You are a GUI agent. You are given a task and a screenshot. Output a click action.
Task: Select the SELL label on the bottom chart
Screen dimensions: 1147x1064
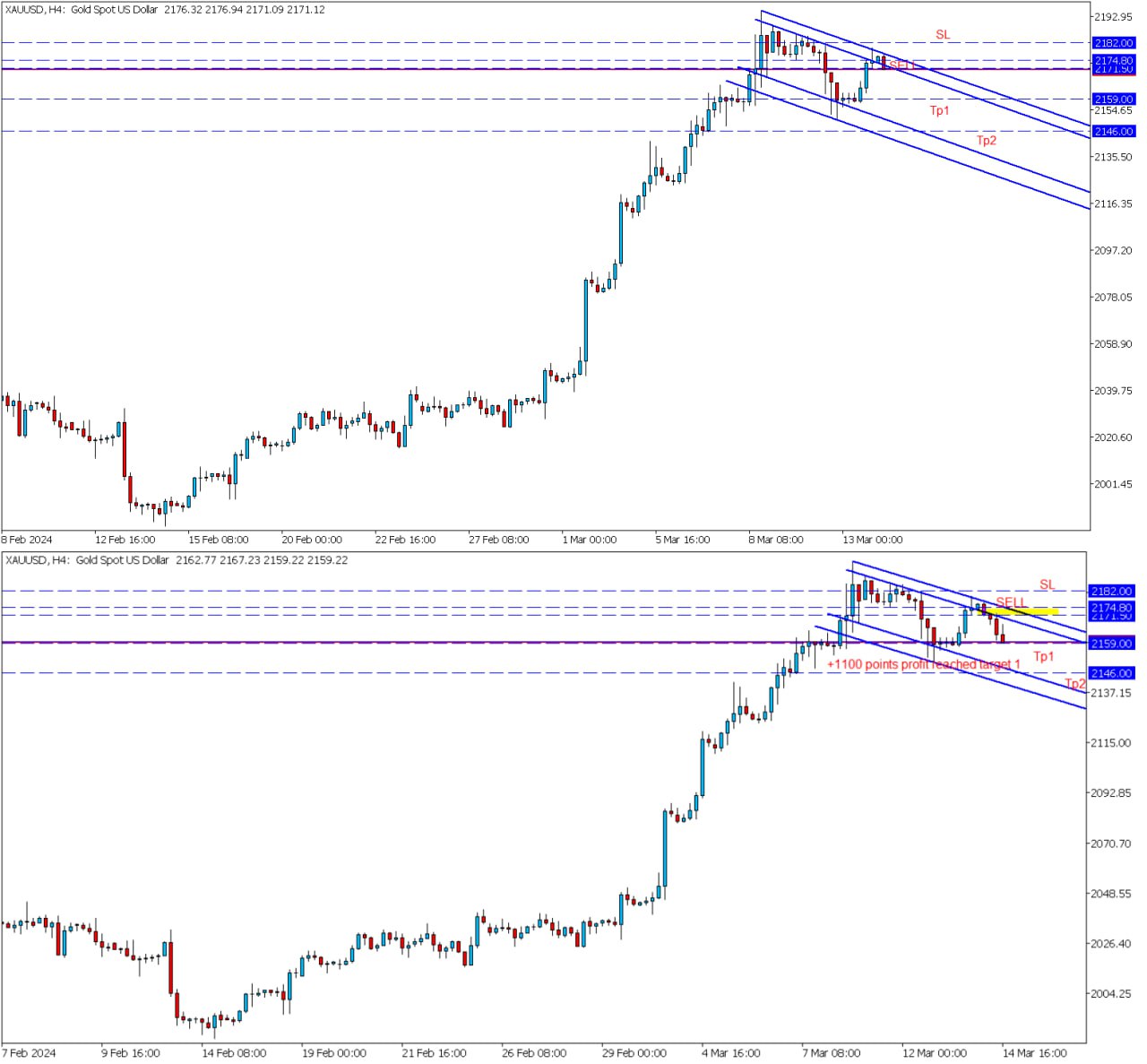click(x=1011, y=602)
